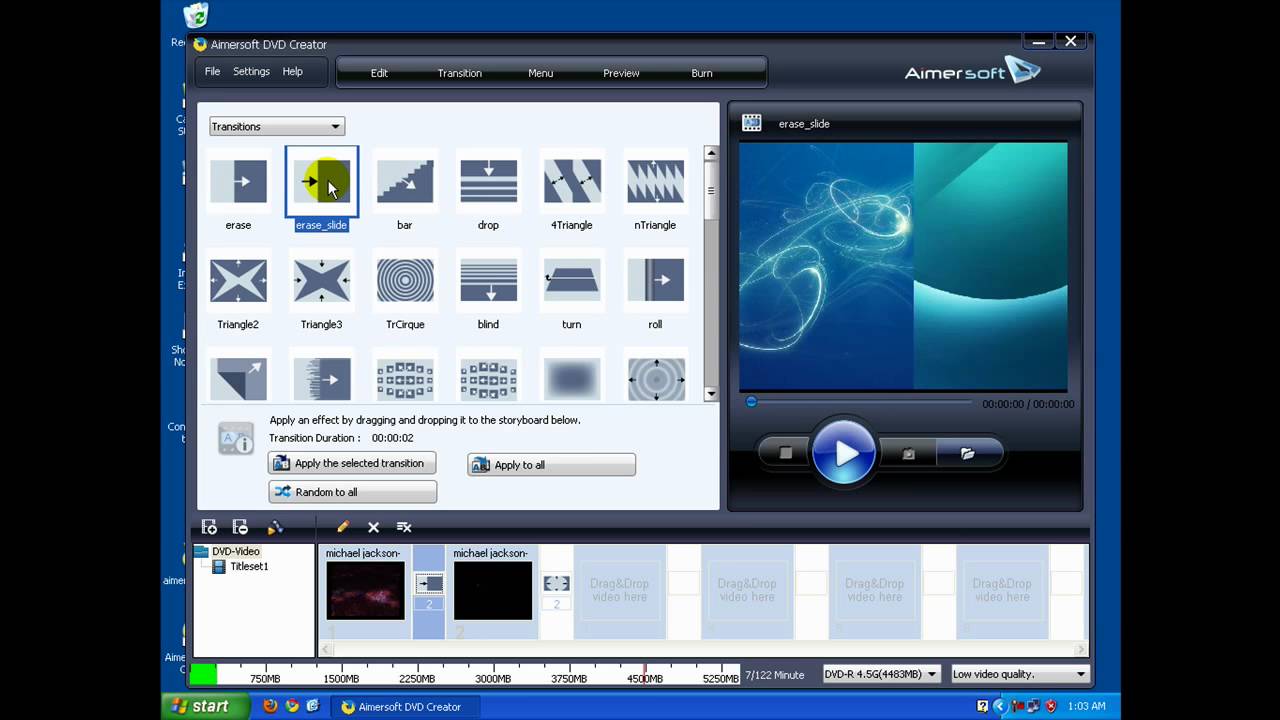Open the DVD-R 4.5G disc type dropdown
This screenshot has height=720, width=1280.
pos(881,674)
